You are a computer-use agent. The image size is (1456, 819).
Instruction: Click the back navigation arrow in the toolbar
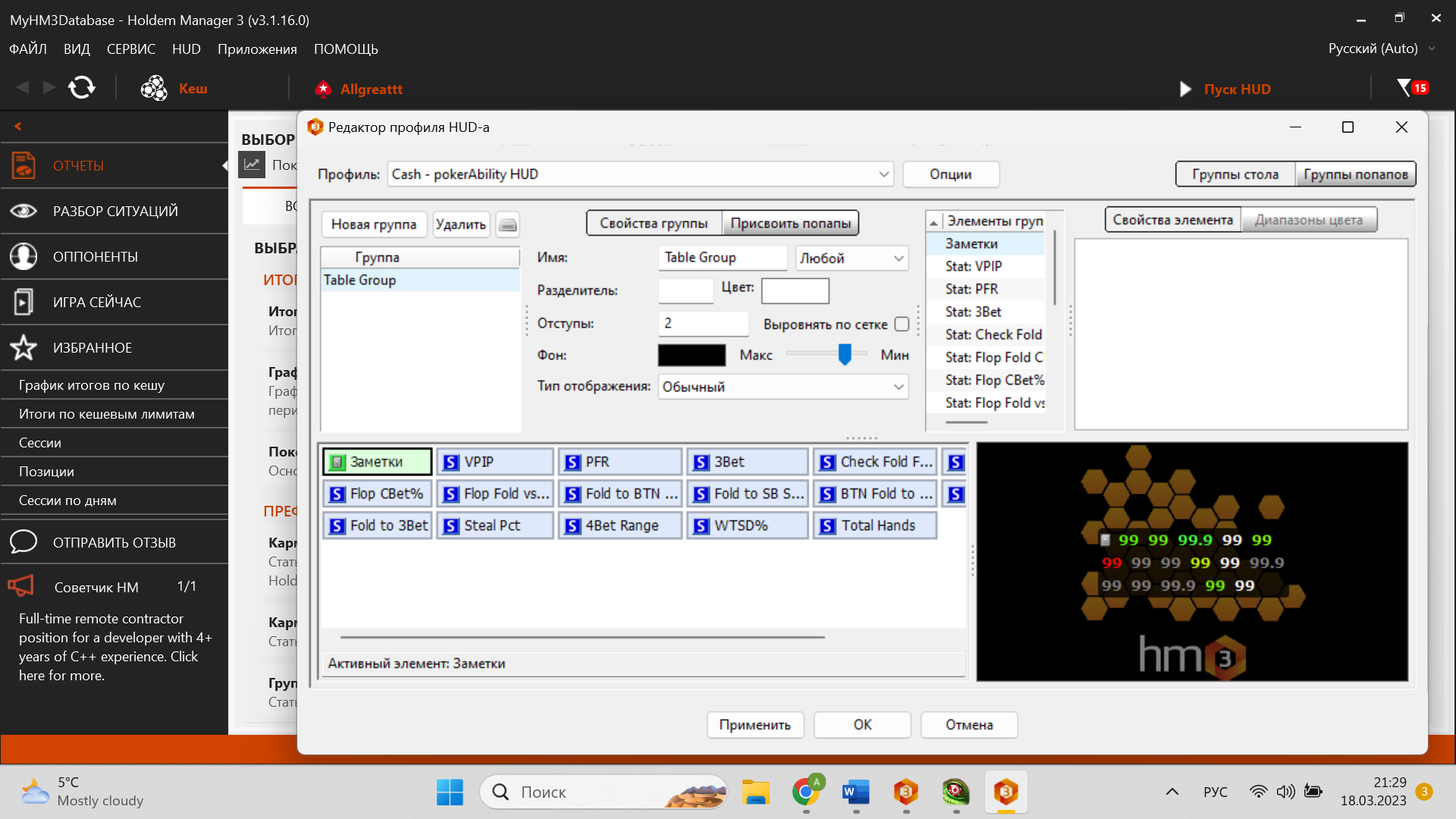click(x=22, y=88)
